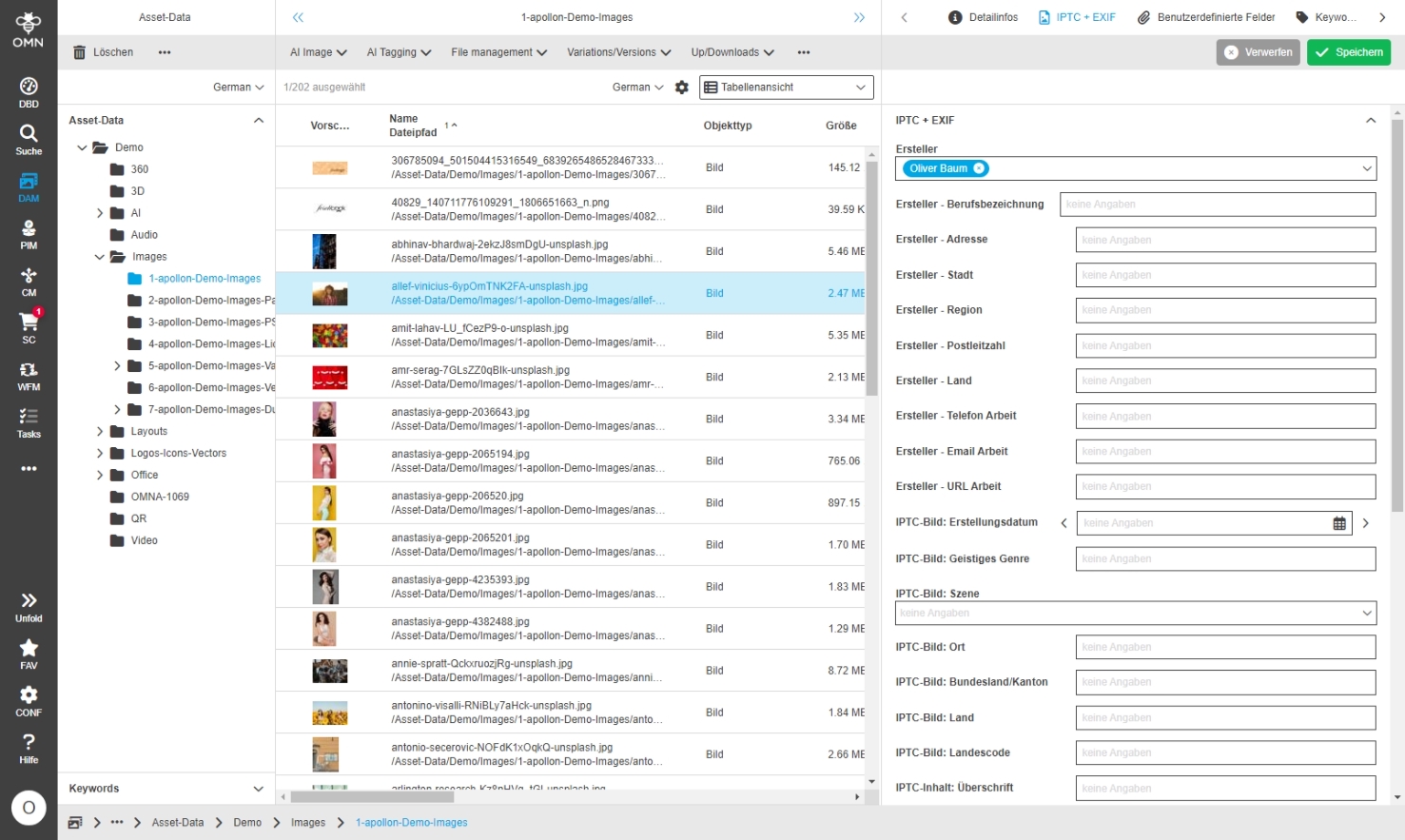Open the PIM module
This screenshot has width=1405, height=840.
(29, 234)
